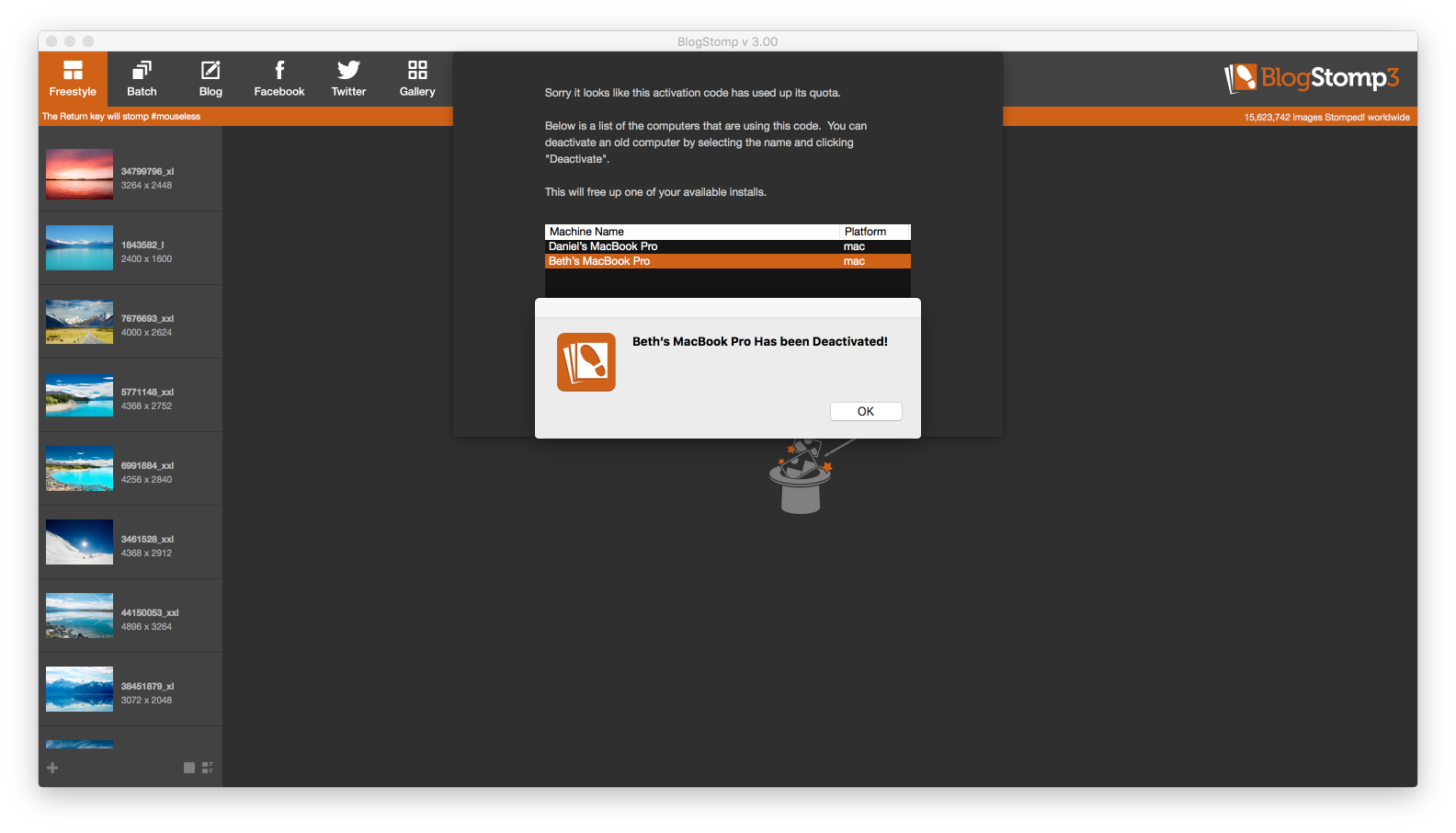Switch sidebar to large thumbnail view
The width and height of the screenshot is (1456, 833).
[189, 768]
